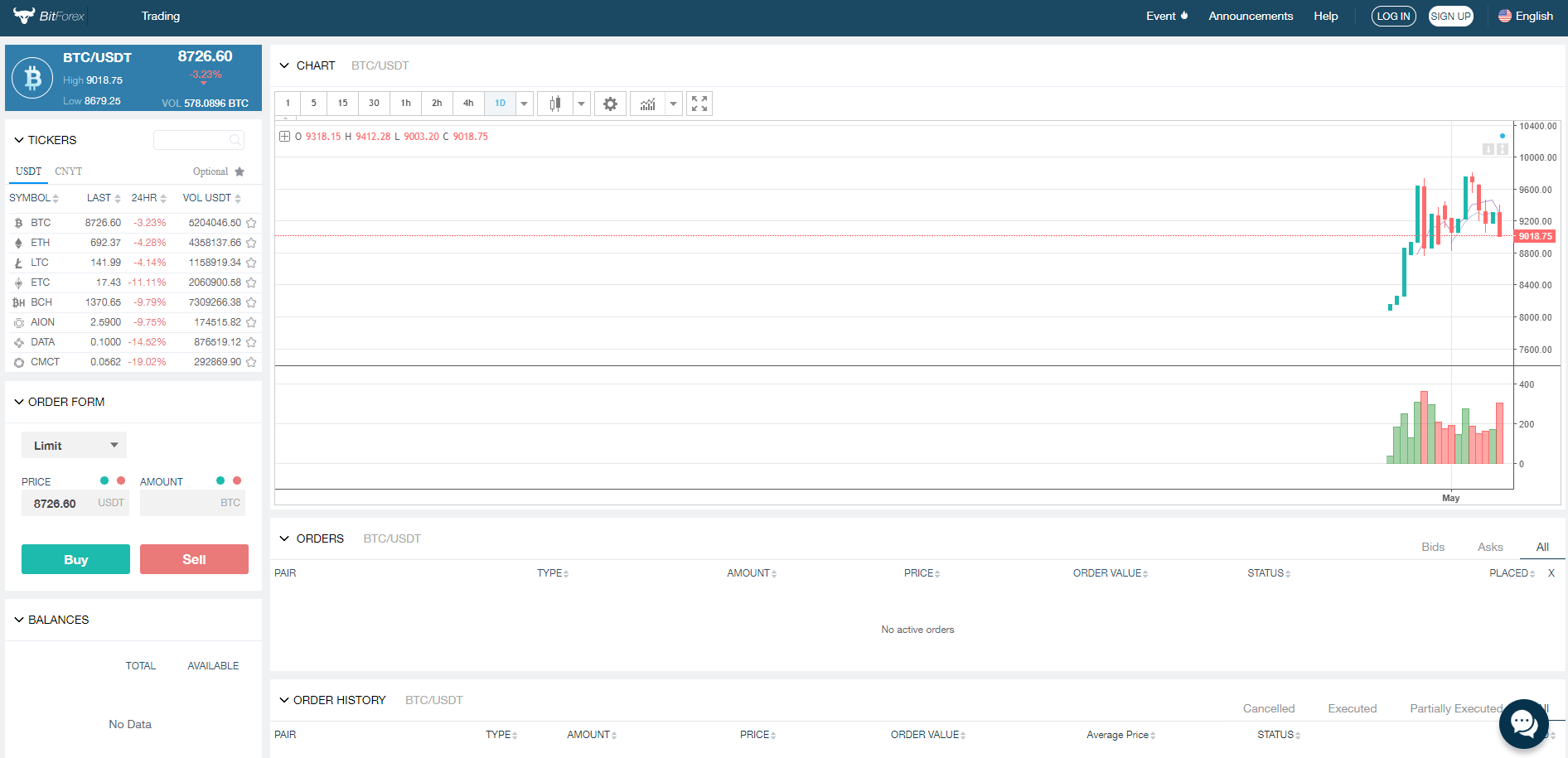Click the LTC coin icon in the ticker list
This screenshot has height=758, width=1568.
pos(18,263)
